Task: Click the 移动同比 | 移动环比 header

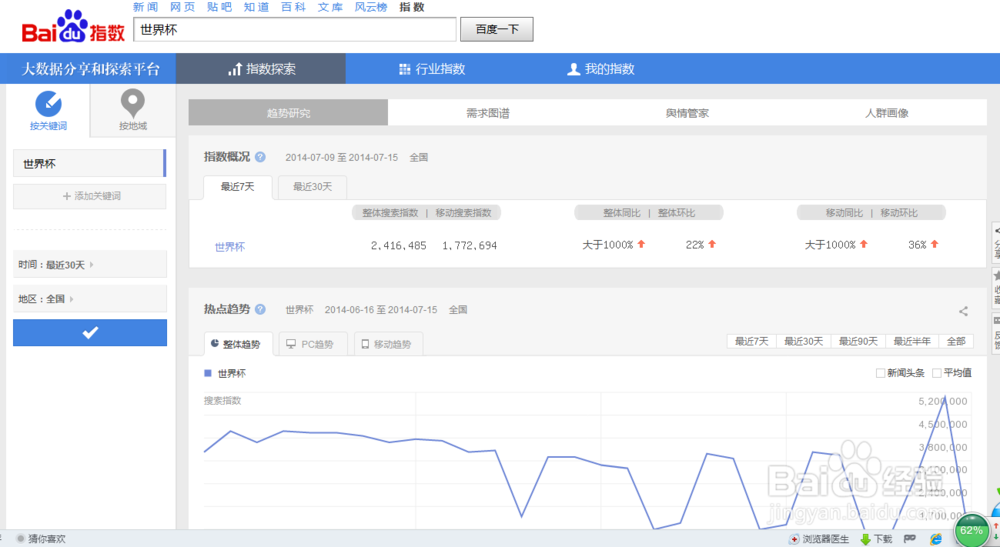Action: coord(871,213)
